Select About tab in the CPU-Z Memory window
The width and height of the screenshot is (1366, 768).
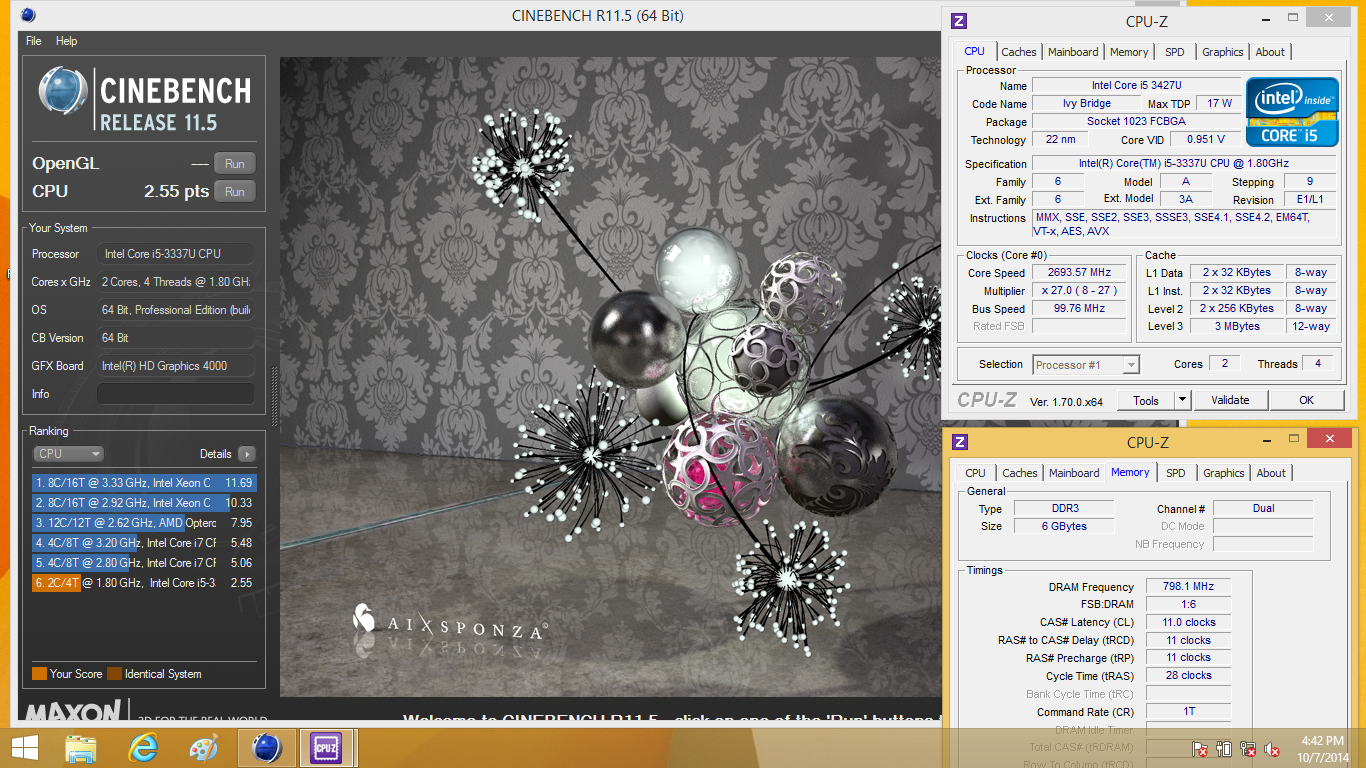(x=1272, y=473)
